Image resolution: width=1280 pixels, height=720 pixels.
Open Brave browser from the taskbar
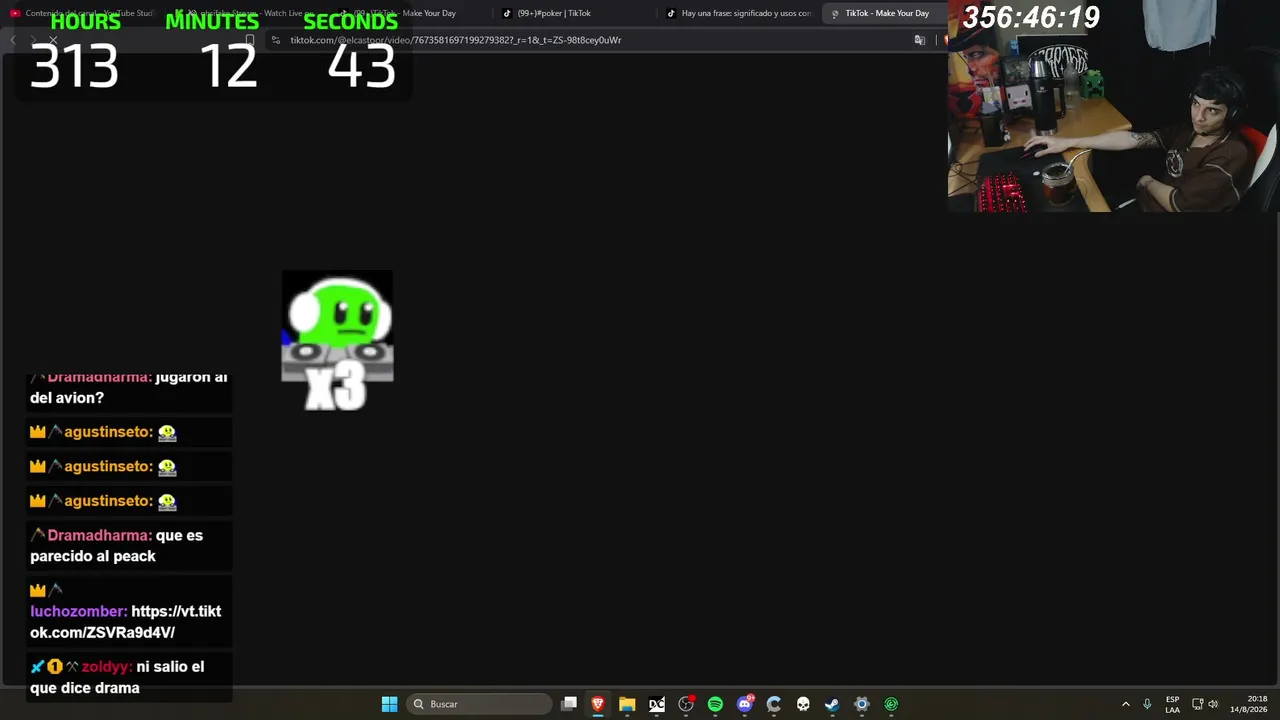(598, 704)
